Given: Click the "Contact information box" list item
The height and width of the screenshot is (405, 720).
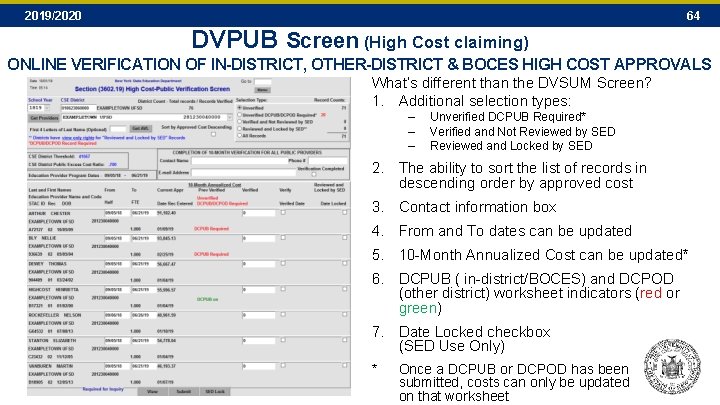Looking at the screenshot, I should coord(478,207).
